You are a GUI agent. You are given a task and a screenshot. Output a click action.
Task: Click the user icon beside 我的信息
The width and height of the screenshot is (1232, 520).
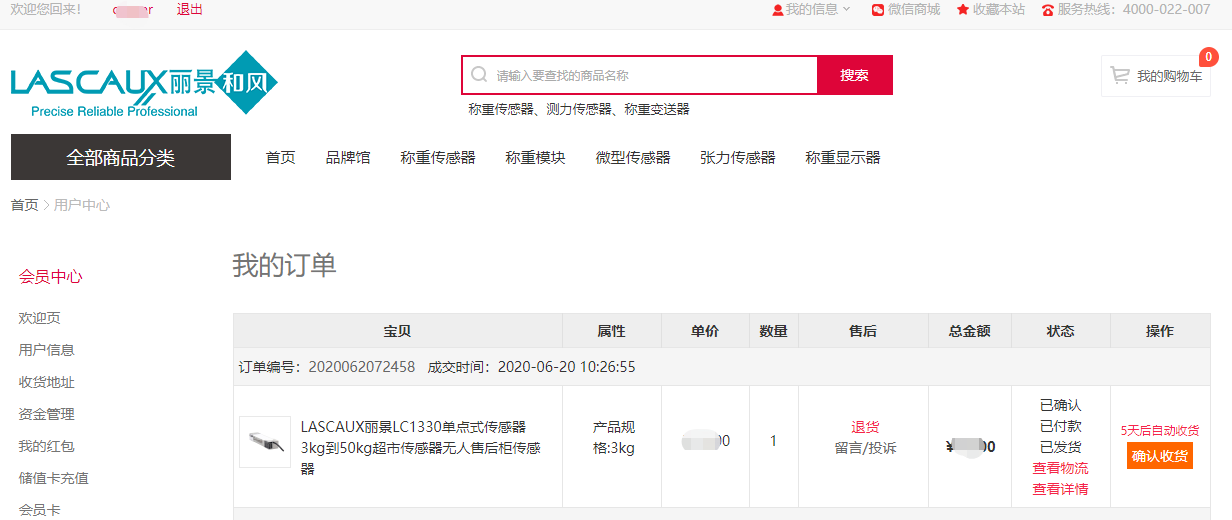(777, 10)
